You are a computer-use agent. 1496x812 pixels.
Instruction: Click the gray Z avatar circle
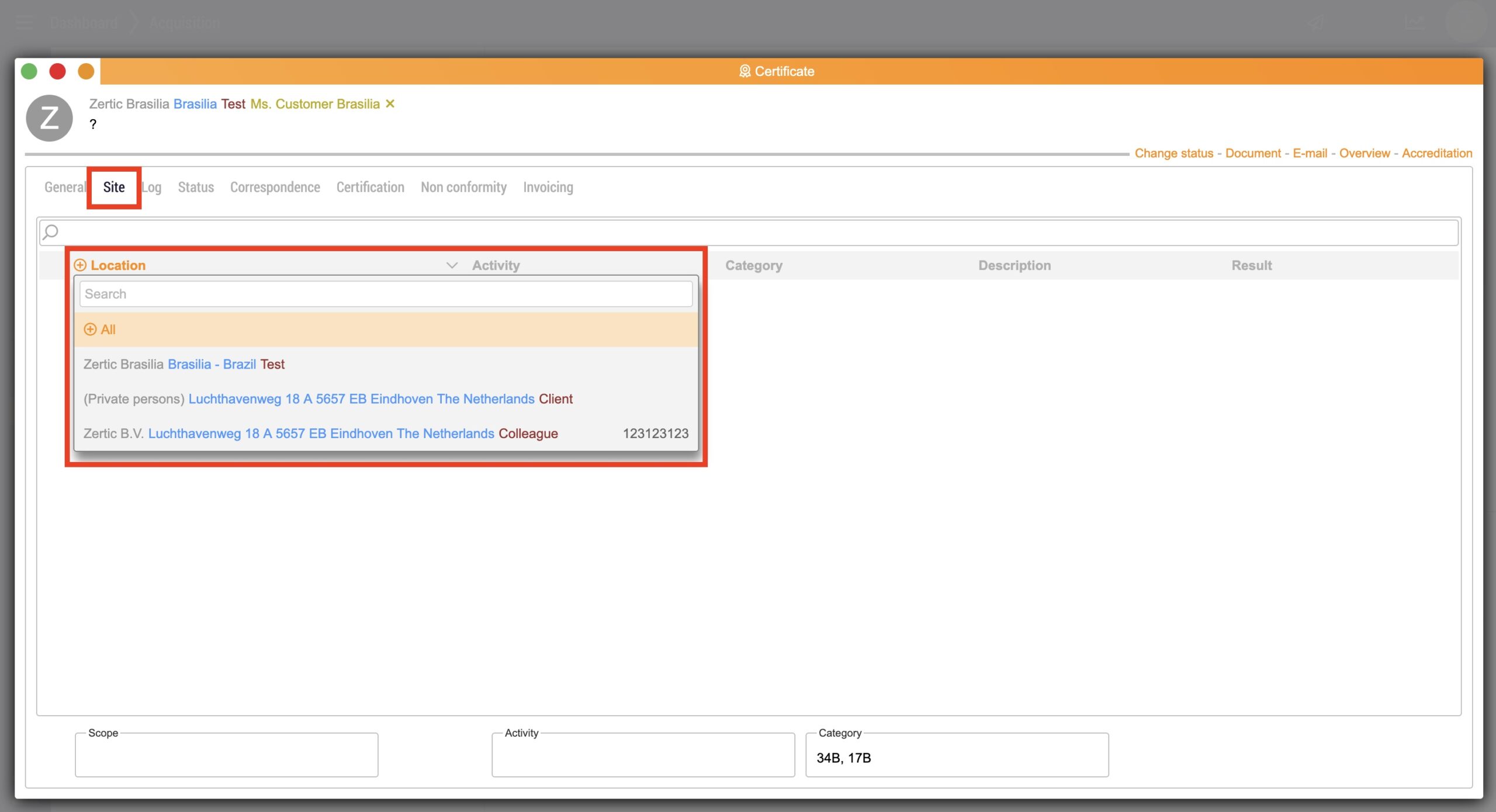point(49,118)
